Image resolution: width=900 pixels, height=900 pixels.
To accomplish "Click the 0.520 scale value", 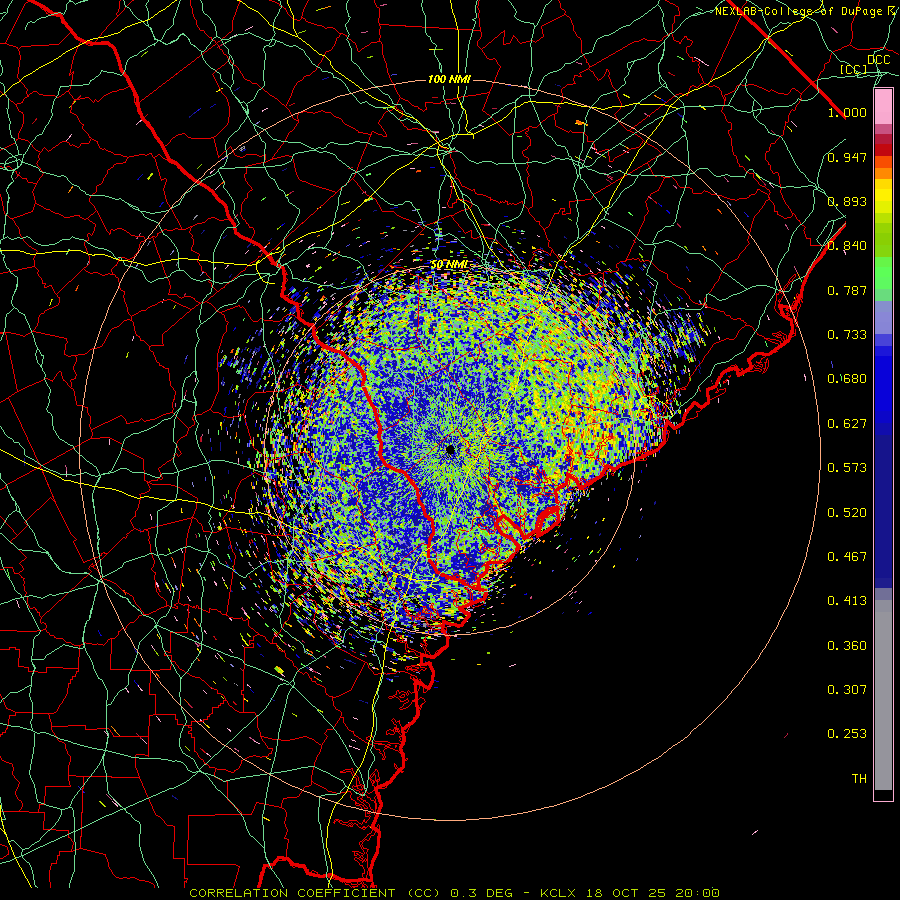I will [x=847, y=513].
